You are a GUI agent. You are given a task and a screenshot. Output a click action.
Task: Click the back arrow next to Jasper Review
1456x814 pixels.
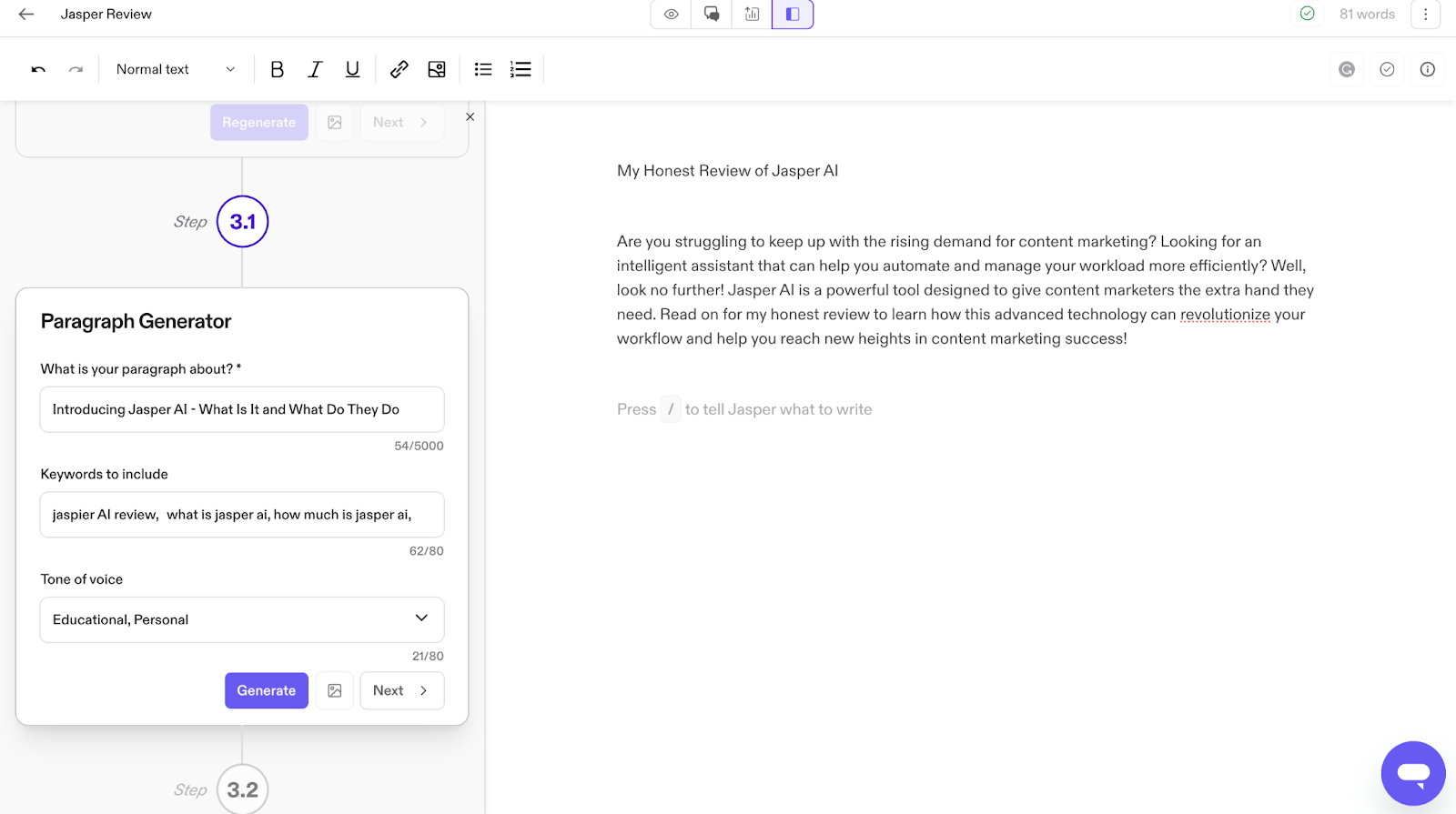click(26, 15)
